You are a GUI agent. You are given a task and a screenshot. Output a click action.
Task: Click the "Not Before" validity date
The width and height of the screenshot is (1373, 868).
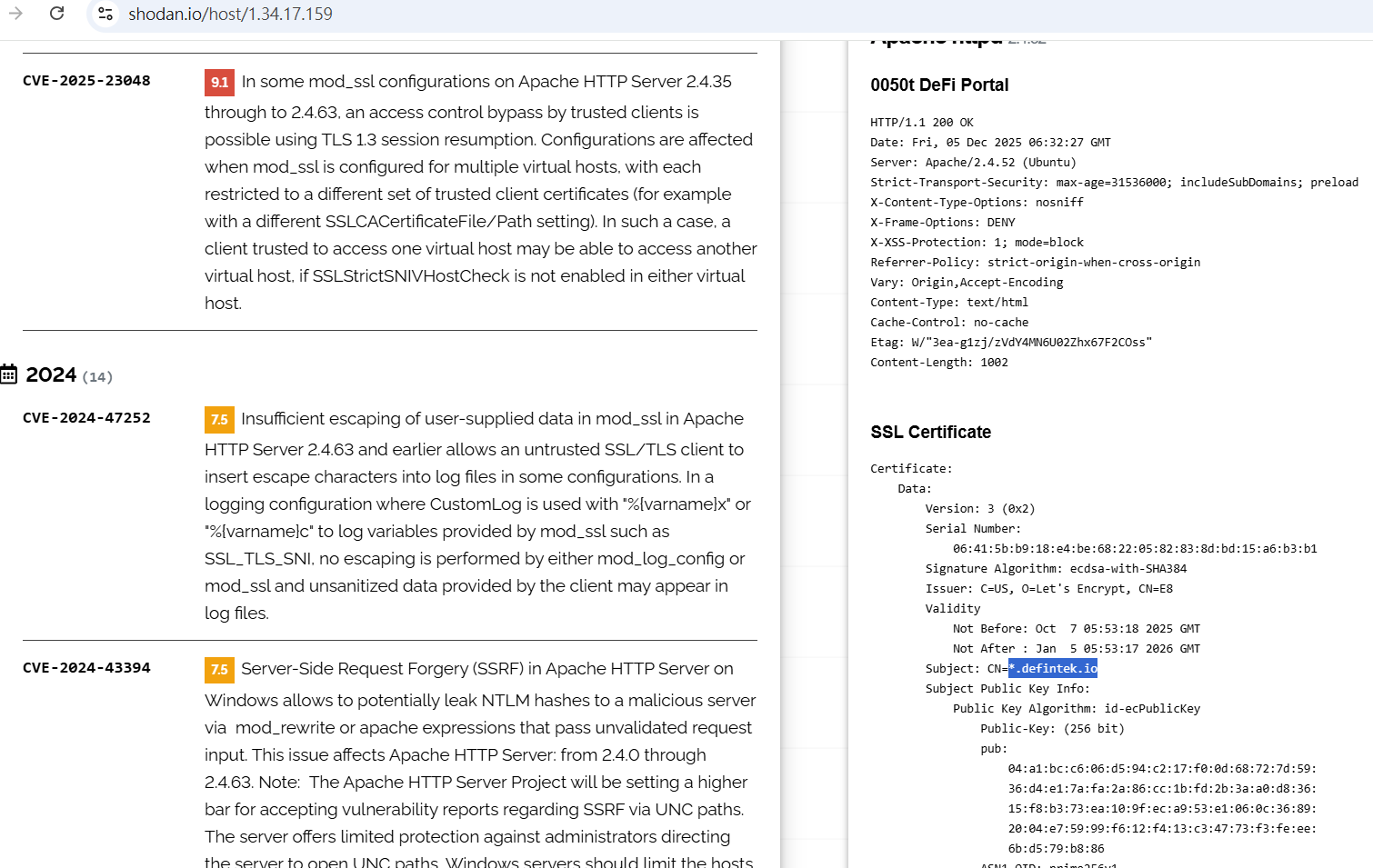click(x=1077, y=629)
